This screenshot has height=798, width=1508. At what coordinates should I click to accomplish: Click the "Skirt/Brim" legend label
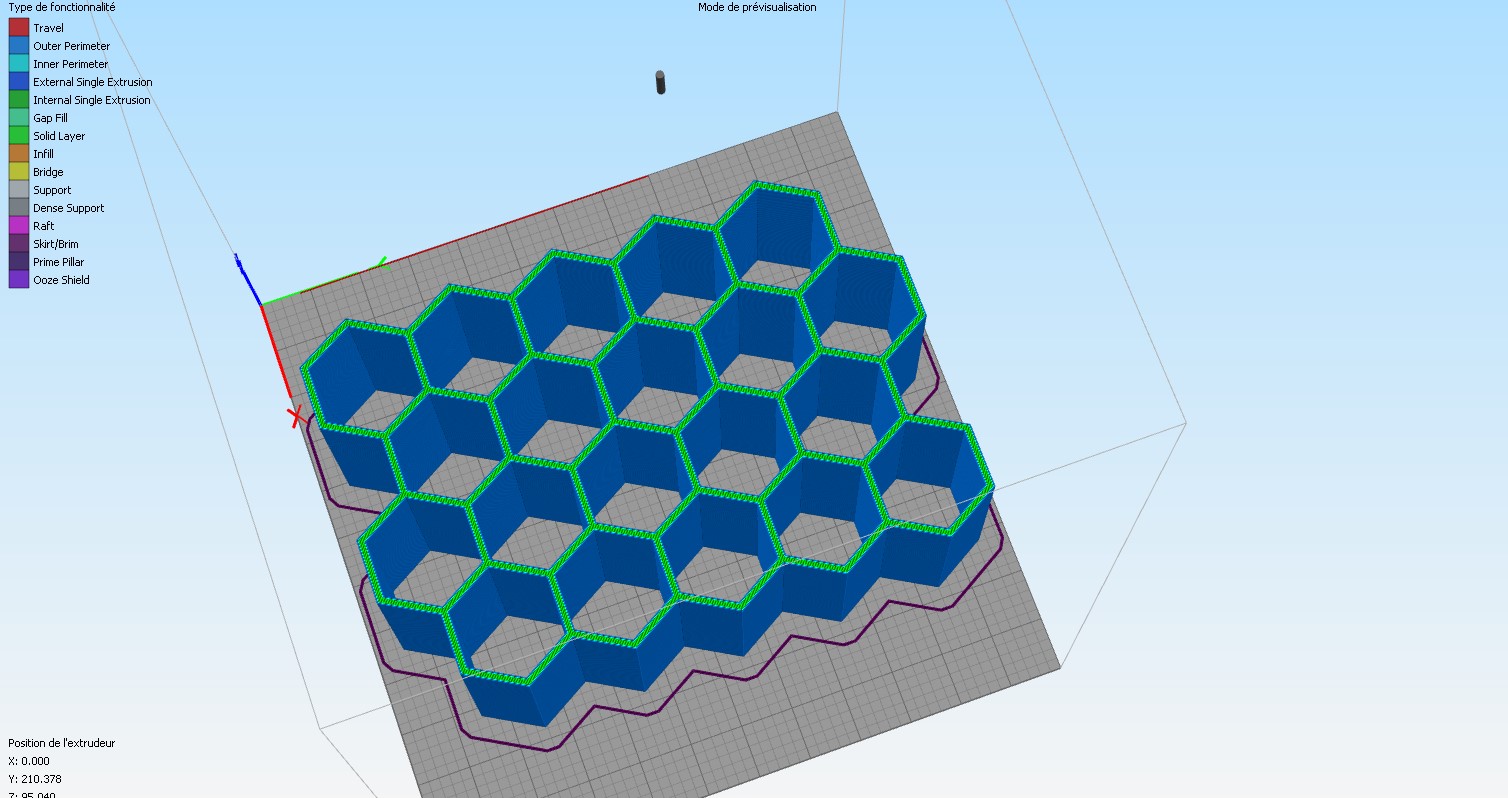click(56, 244)
